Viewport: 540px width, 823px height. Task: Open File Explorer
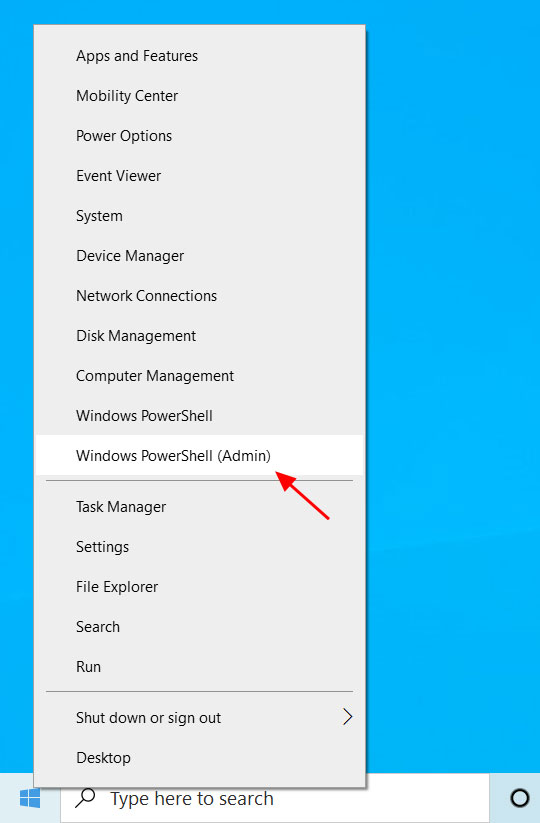click(199, 586)
